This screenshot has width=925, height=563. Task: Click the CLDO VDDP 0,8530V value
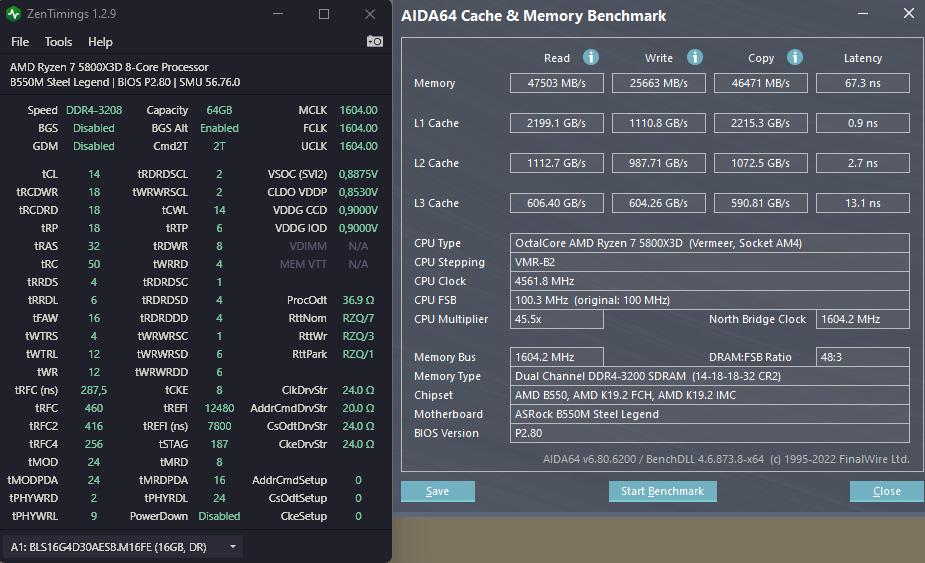point(358,192)
